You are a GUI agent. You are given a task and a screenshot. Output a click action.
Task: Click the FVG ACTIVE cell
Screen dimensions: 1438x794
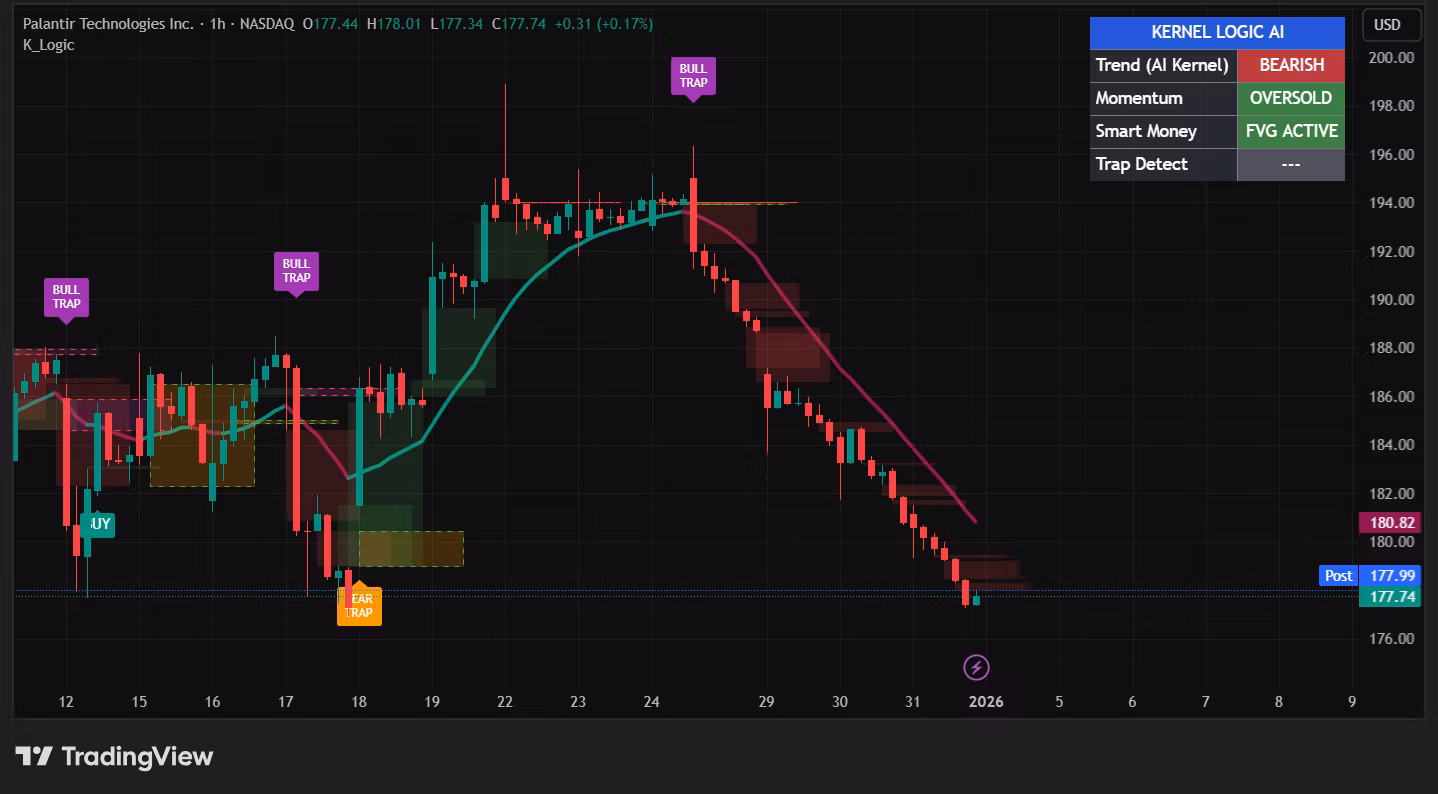click(1291, 131)
